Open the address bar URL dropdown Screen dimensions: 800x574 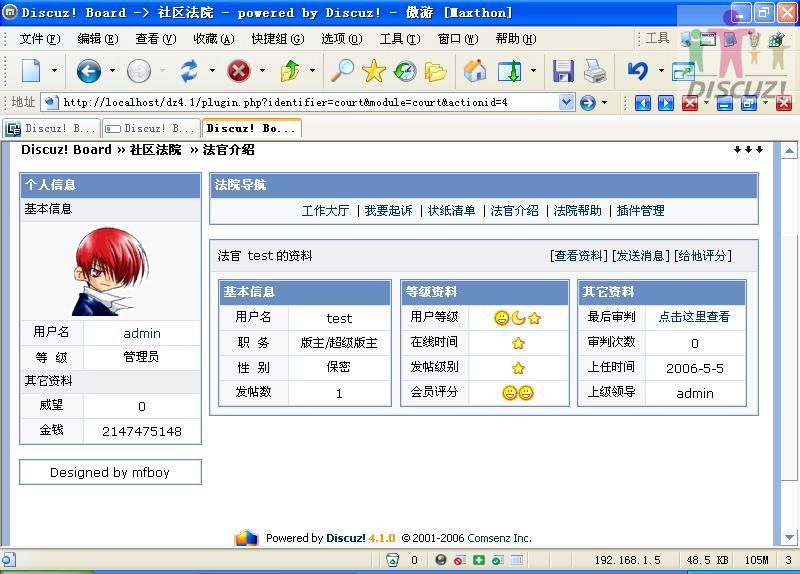pyautogui.click(x=566, y=102)
